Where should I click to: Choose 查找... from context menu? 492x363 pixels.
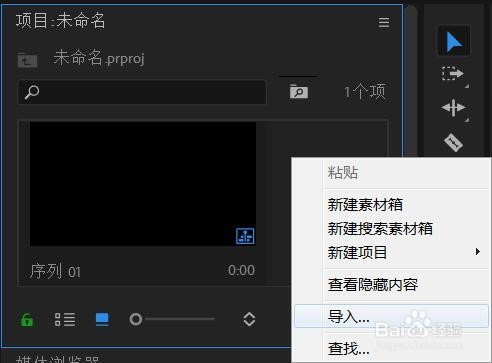click(x=349, y=349)
